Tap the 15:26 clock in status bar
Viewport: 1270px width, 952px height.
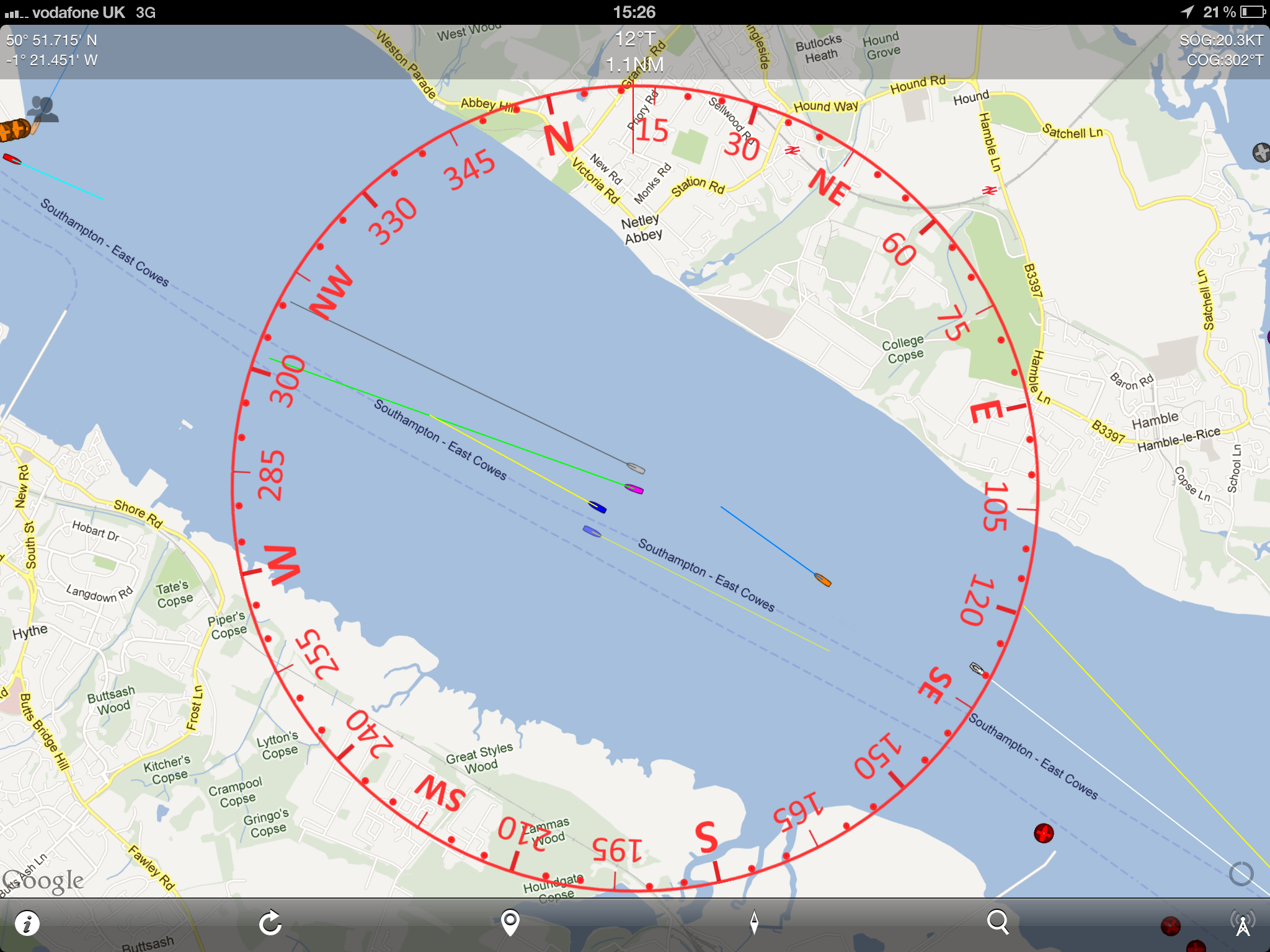(x=634, y=12)
